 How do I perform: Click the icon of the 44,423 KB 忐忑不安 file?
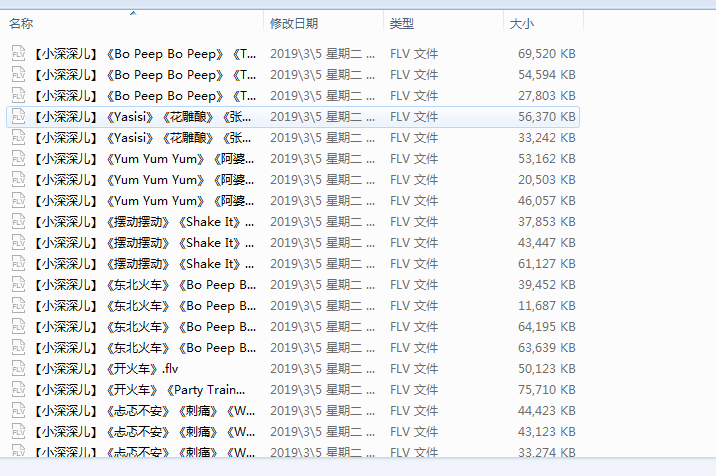coord(18,411)
